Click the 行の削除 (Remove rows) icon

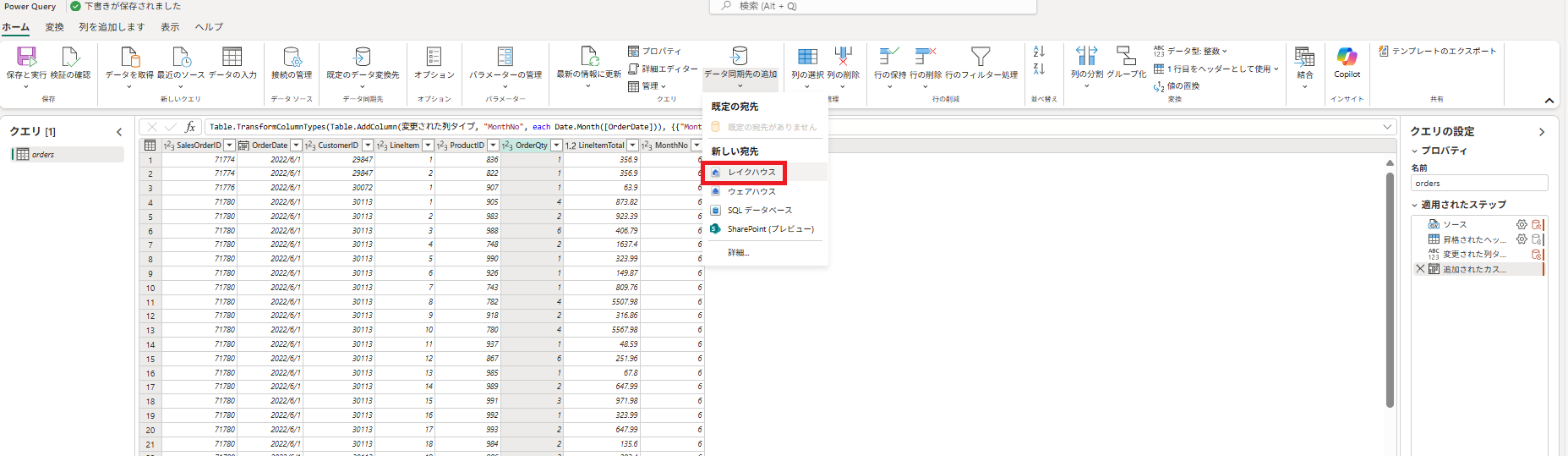pos(926,57)
